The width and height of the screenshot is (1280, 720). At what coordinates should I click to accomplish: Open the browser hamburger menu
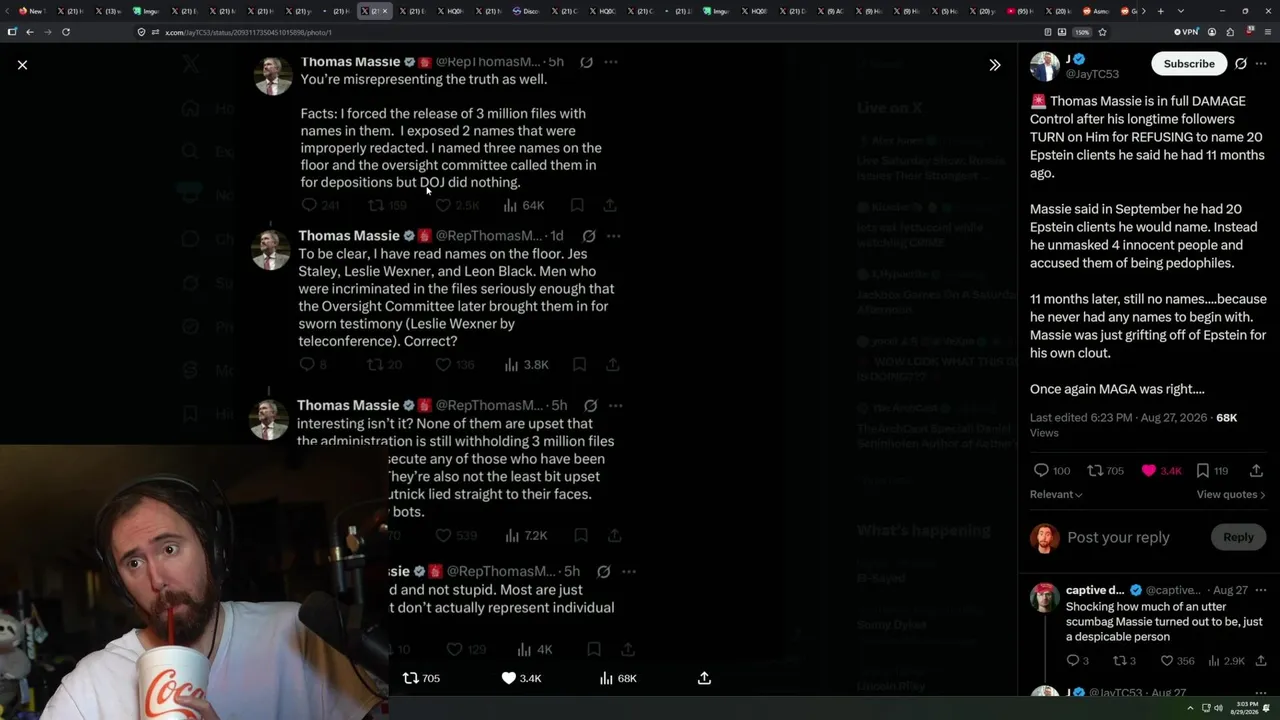(x=1266, y=32)
